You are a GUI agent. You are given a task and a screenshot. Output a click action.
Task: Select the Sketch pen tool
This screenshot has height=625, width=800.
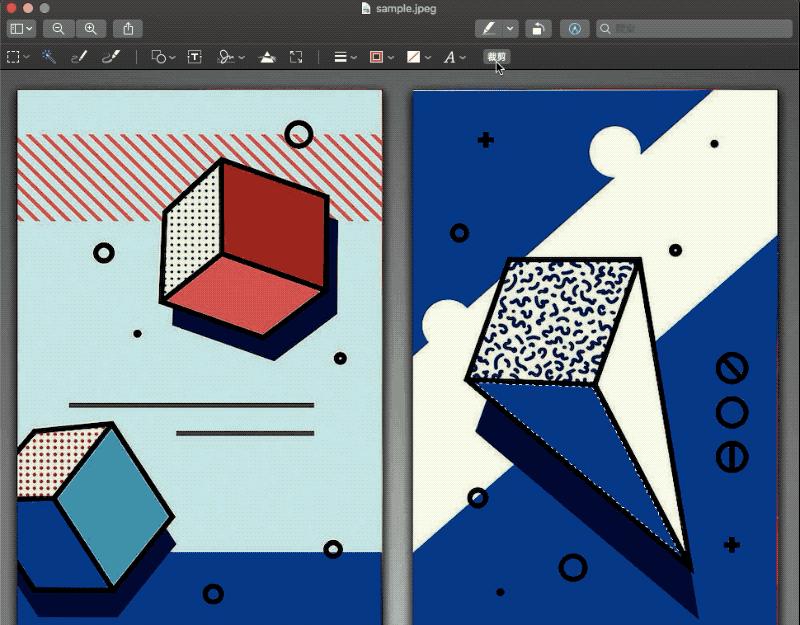[79, 57]
